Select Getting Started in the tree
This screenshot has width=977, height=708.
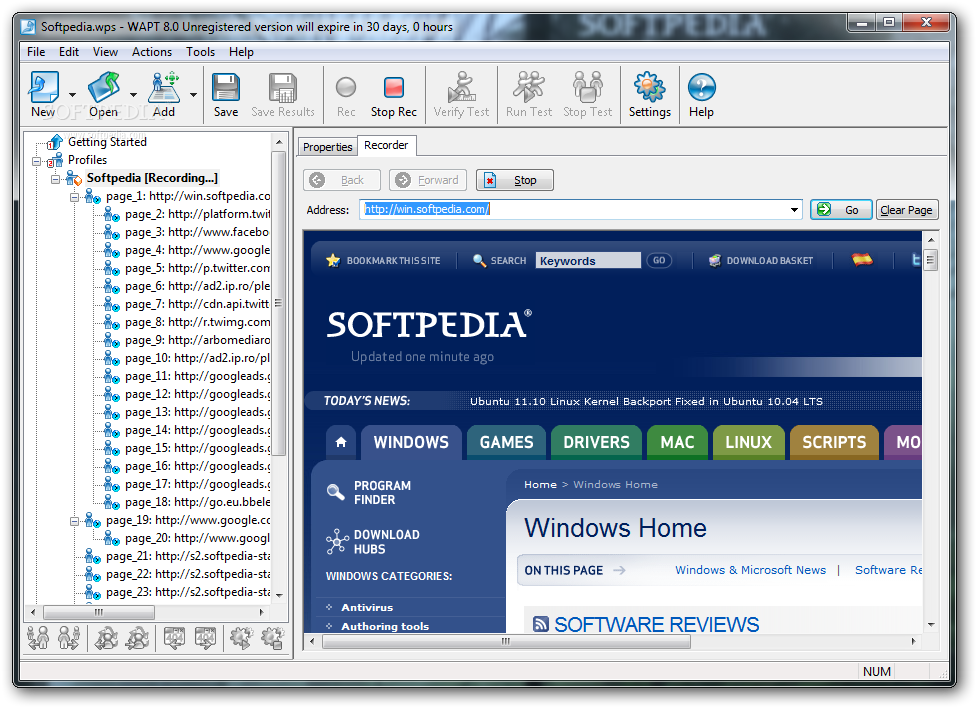coord(107,141)
